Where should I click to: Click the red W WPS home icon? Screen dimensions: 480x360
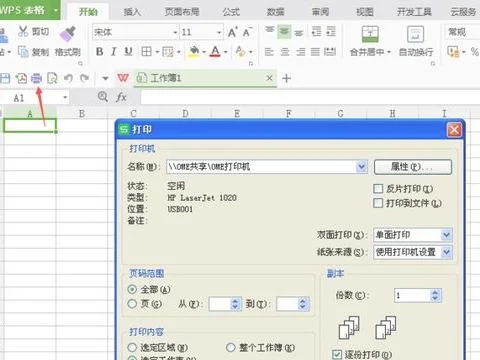[123, 78]
